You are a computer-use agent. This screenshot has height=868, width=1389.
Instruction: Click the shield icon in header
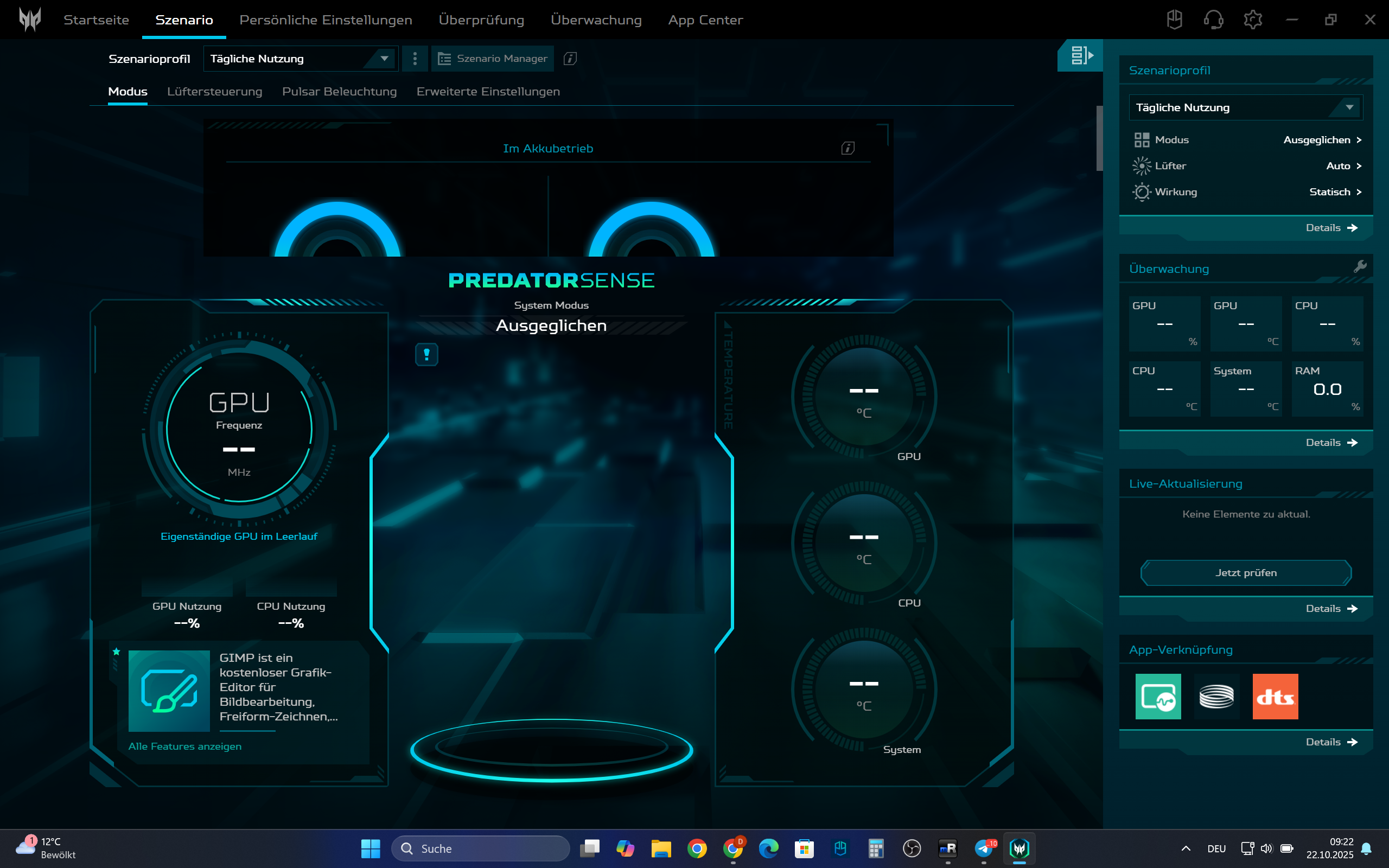tap(1174, 20)
